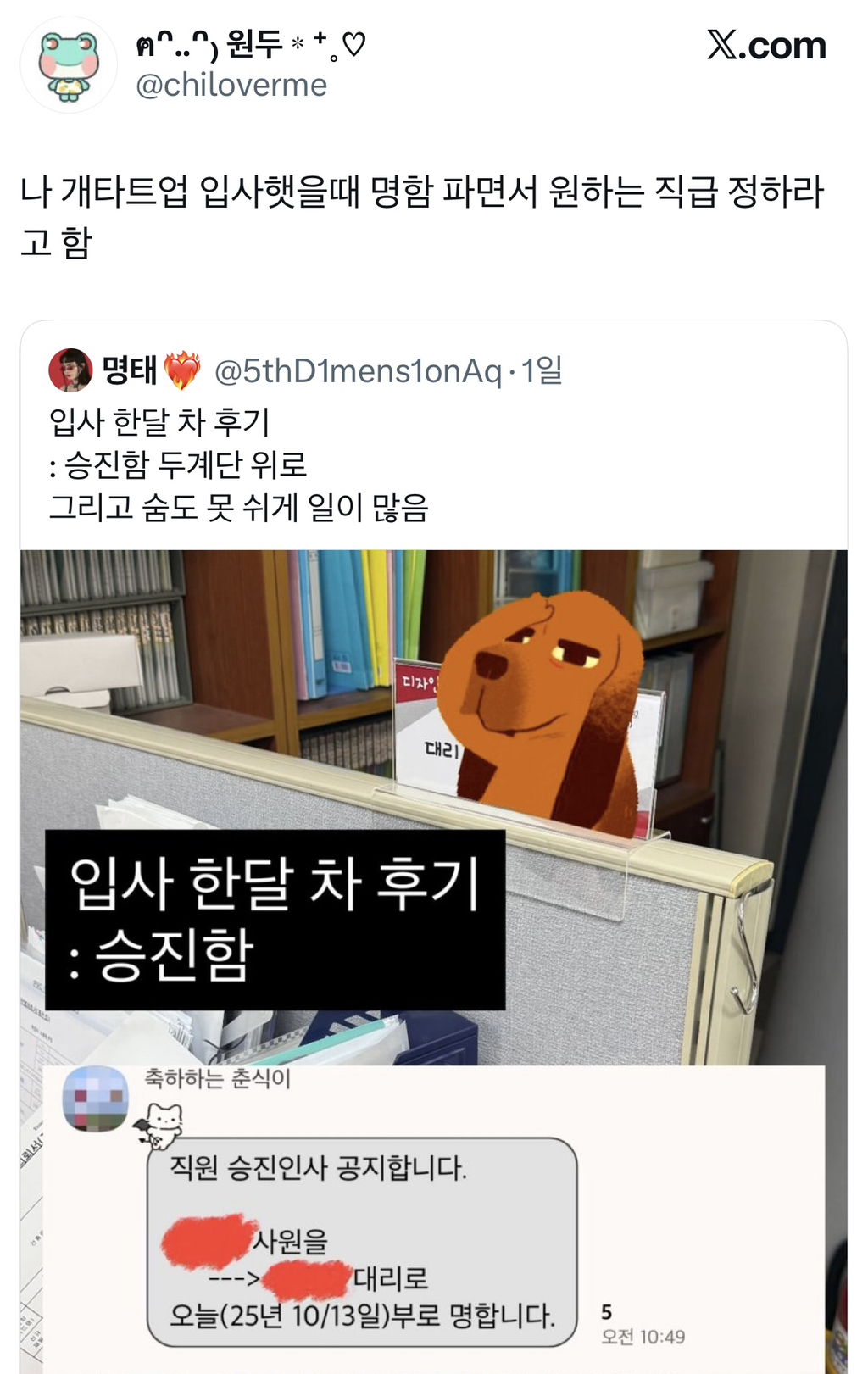868x1374 pixels.
Task: Click the black caption box saying 승진함
Action: pyautogui.click(x=275, y=920)
